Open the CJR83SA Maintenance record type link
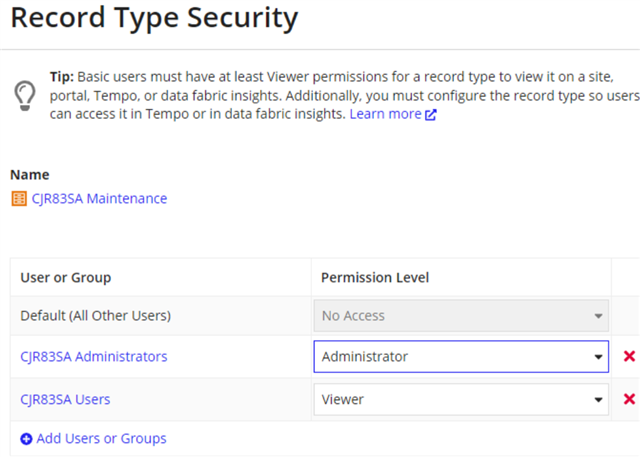Screen dimensions: 640x457 pos(99,199)
